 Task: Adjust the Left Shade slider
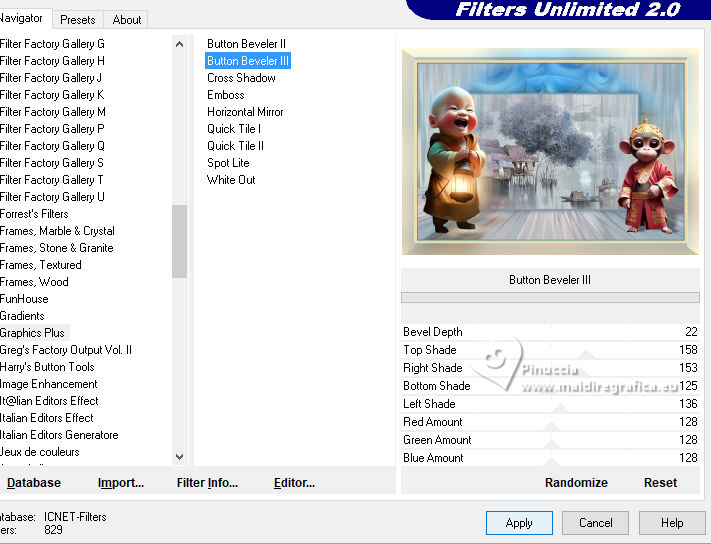[x=550, y=404]
